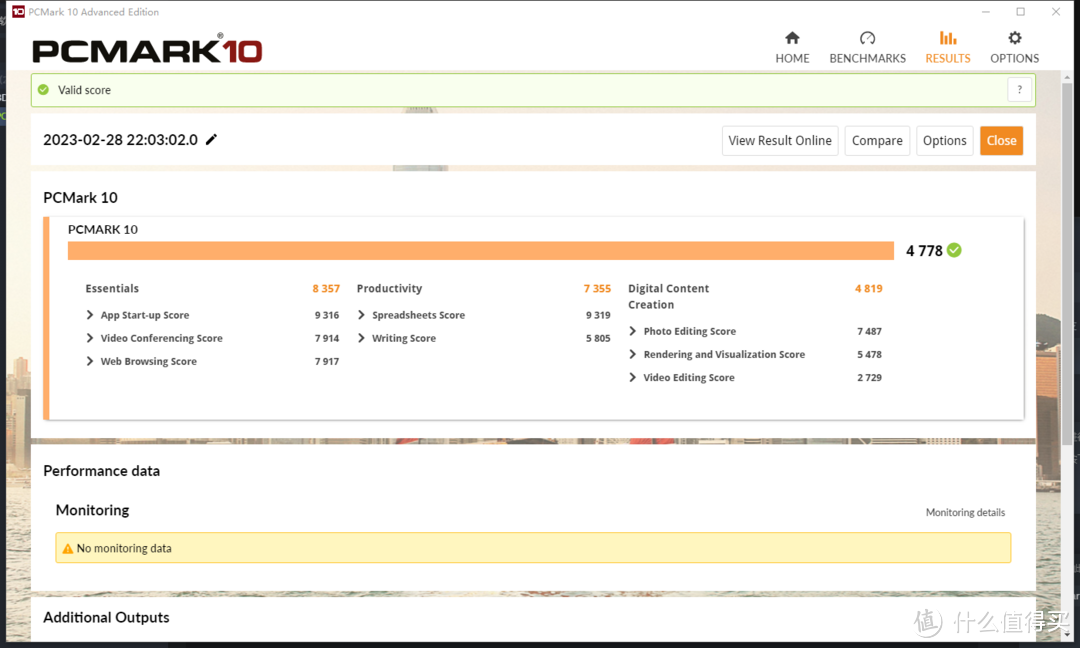Click the Options gear icon
The image size is (1080, 648).
pos(1015,38)
